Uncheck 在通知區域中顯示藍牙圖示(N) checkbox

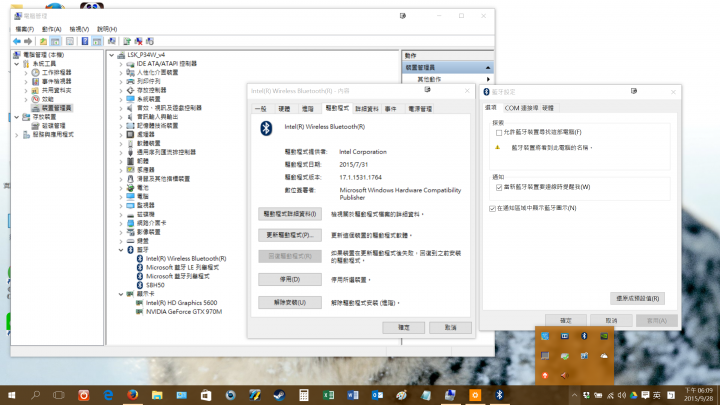click(x=492, y=208)
